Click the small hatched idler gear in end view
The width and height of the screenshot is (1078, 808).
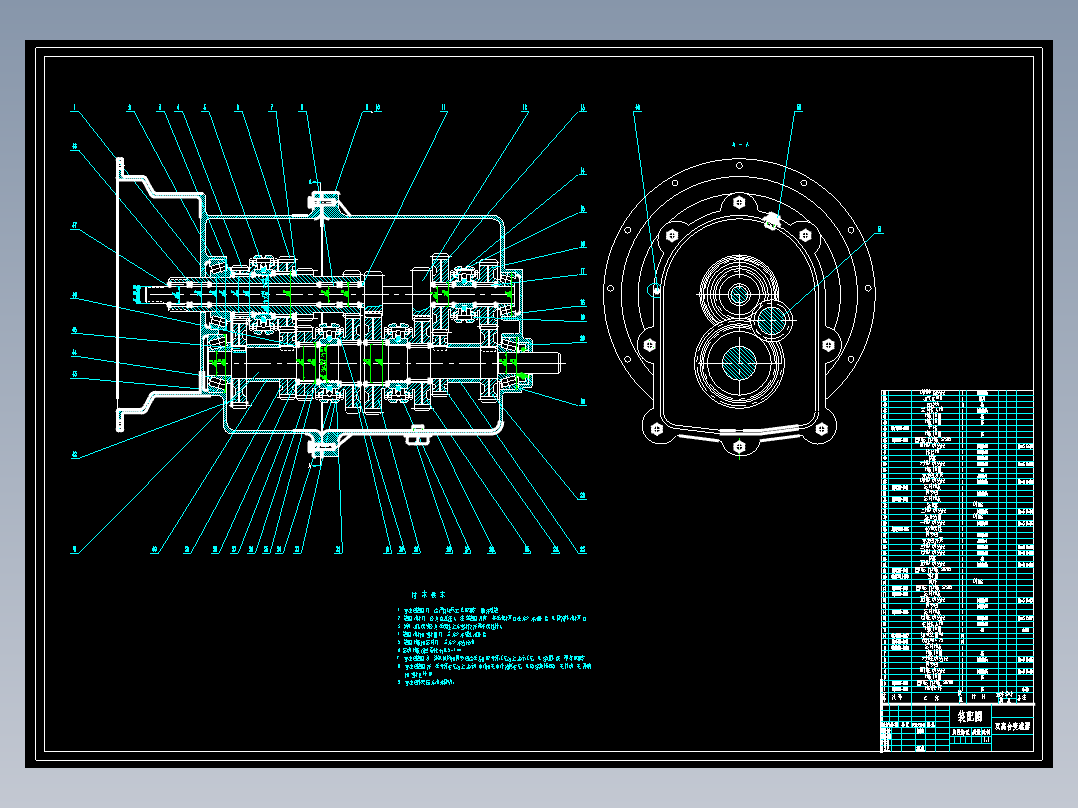pyautogui.click(x=771, y=320)
